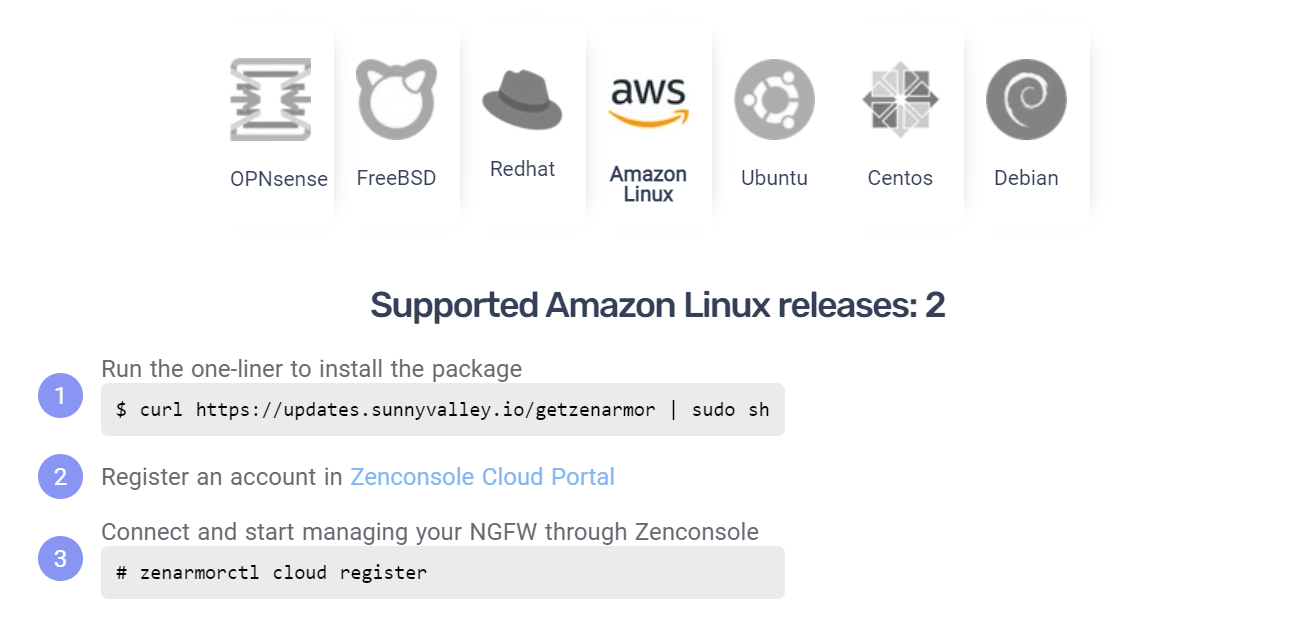This screenshot has width=1294, height=636.
Task: Click the OPNsense label text
Action: click(277, 178)
